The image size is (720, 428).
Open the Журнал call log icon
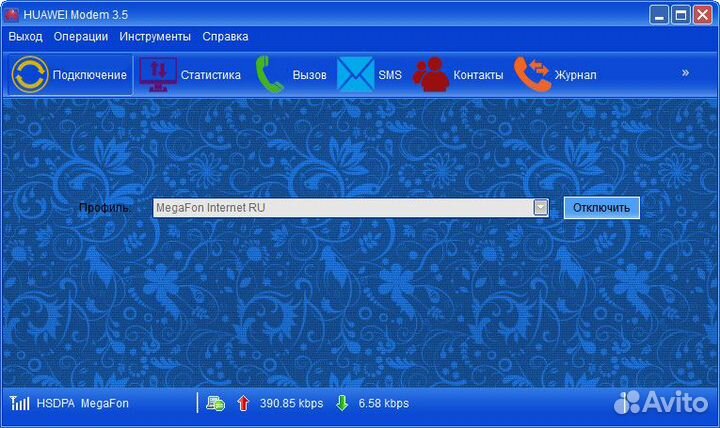pyautogui.click(x=532, y=75)
